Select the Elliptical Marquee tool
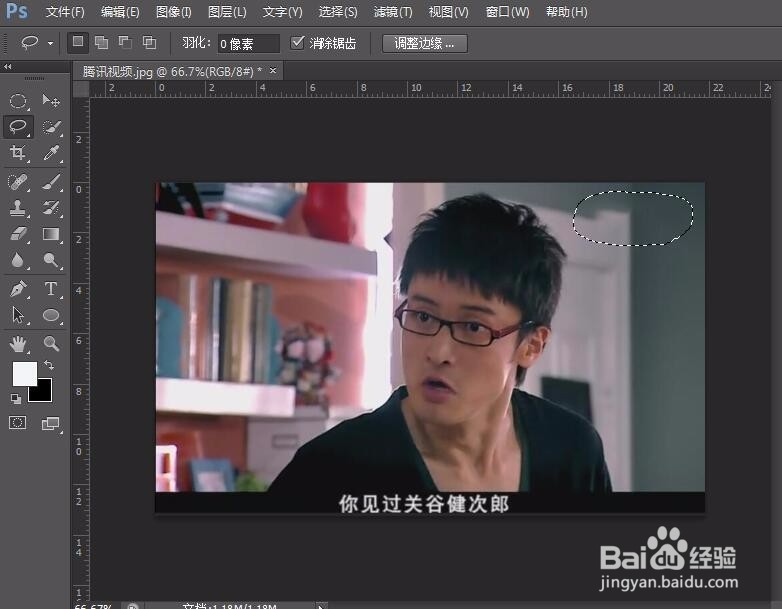The image size is (782, 609). pyautogui.click(x=18, y=101)
